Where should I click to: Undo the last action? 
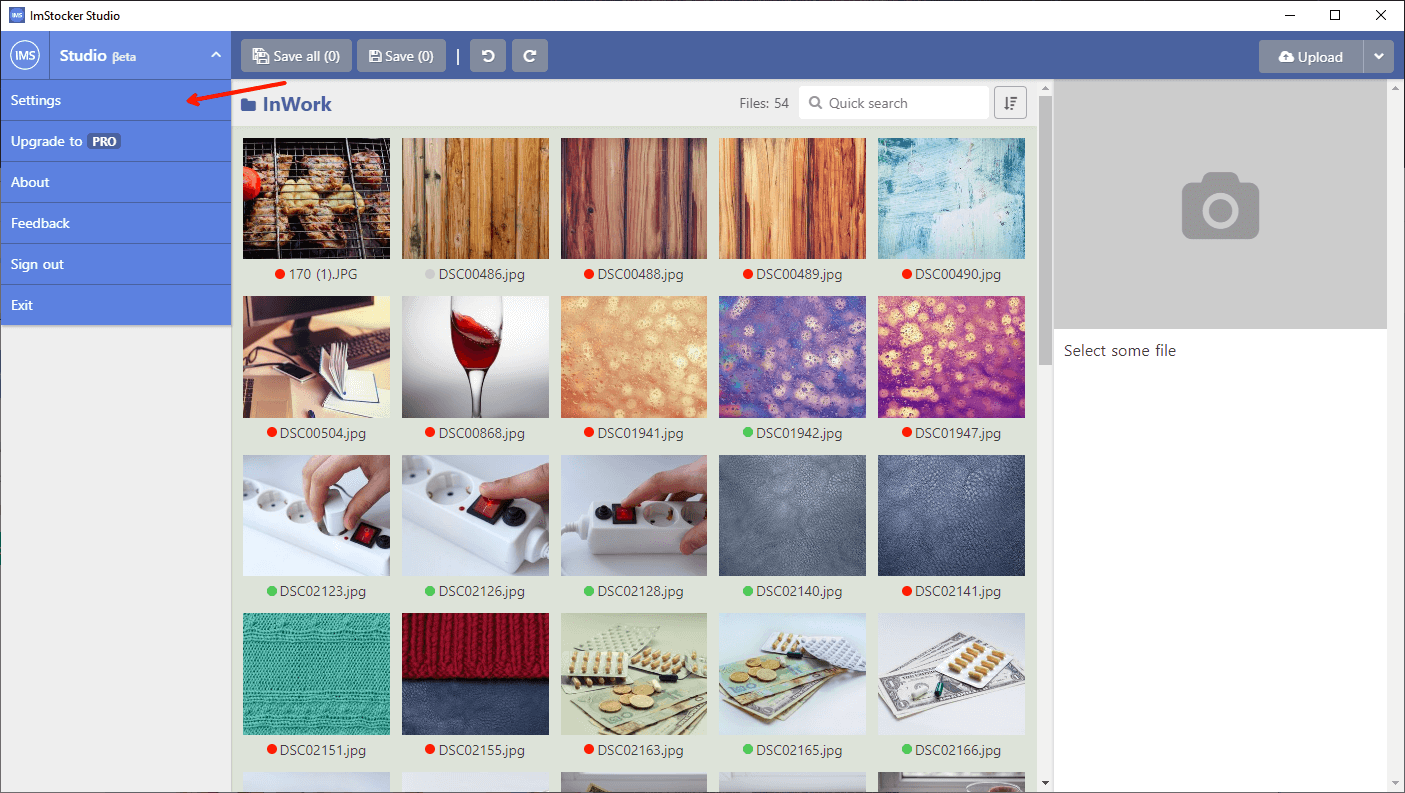(x=488, y=56)
